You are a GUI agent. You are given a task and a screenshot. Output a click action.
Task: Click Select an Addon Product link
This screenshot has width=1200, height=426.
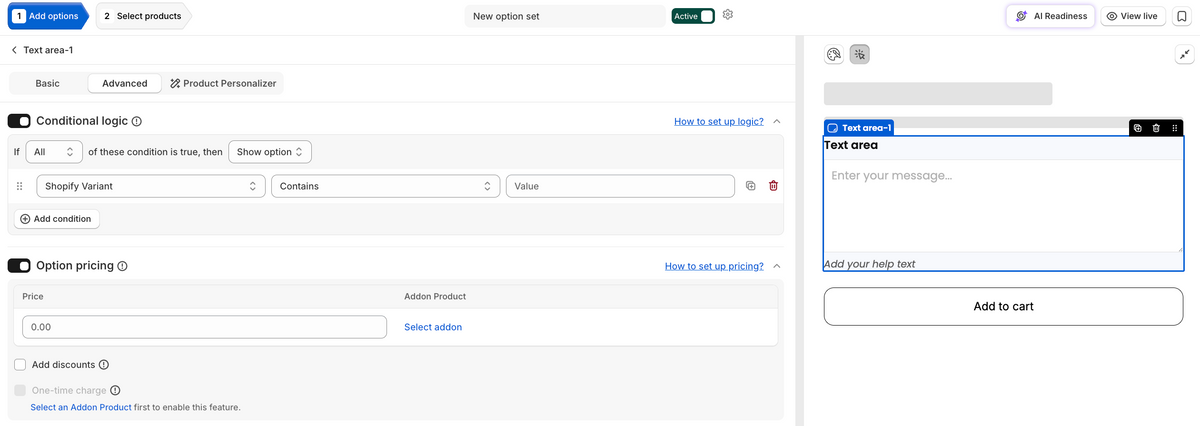(x=81, y=407)
